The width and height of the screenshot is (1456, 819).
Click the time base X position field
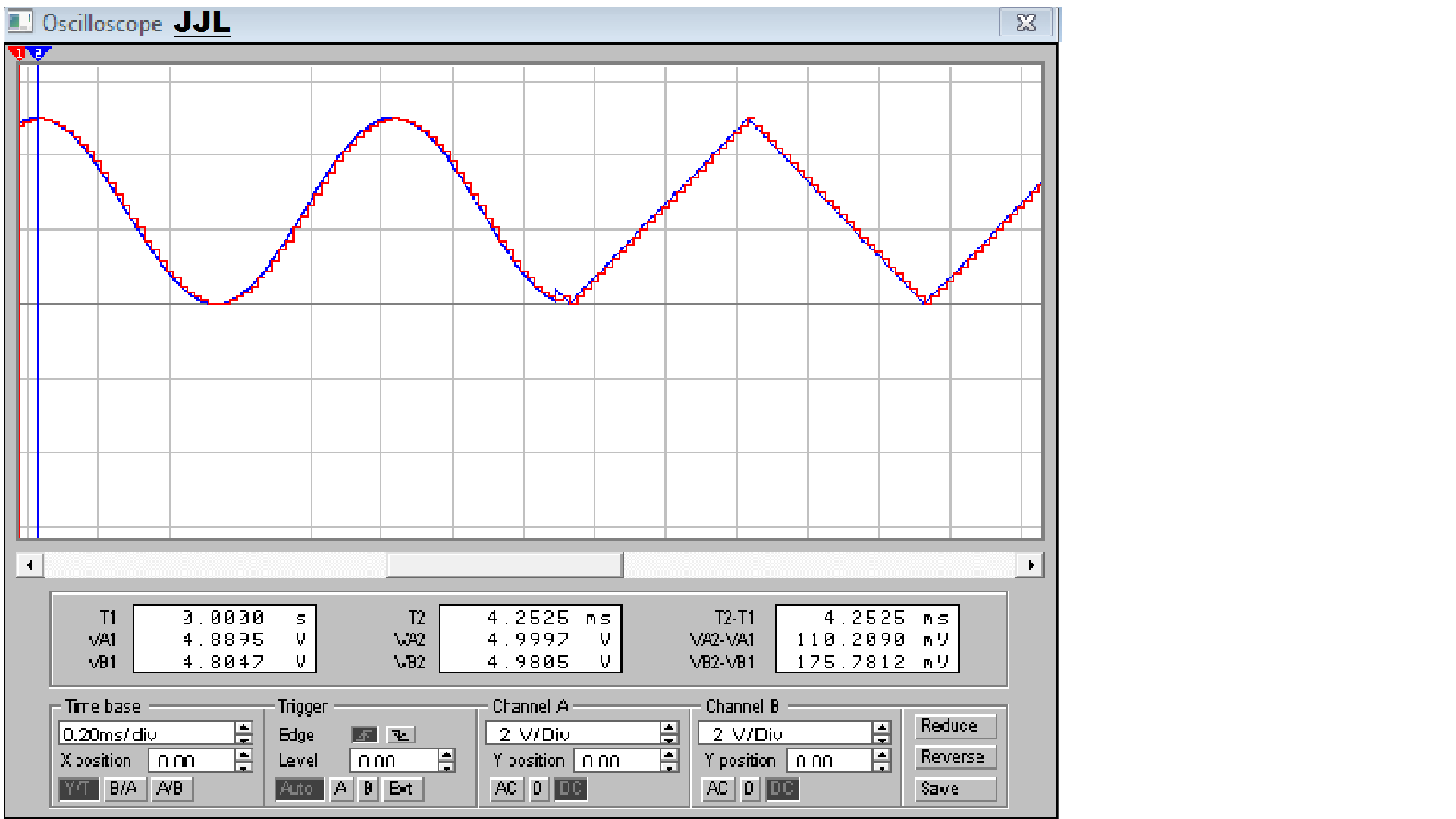(192, 761)
